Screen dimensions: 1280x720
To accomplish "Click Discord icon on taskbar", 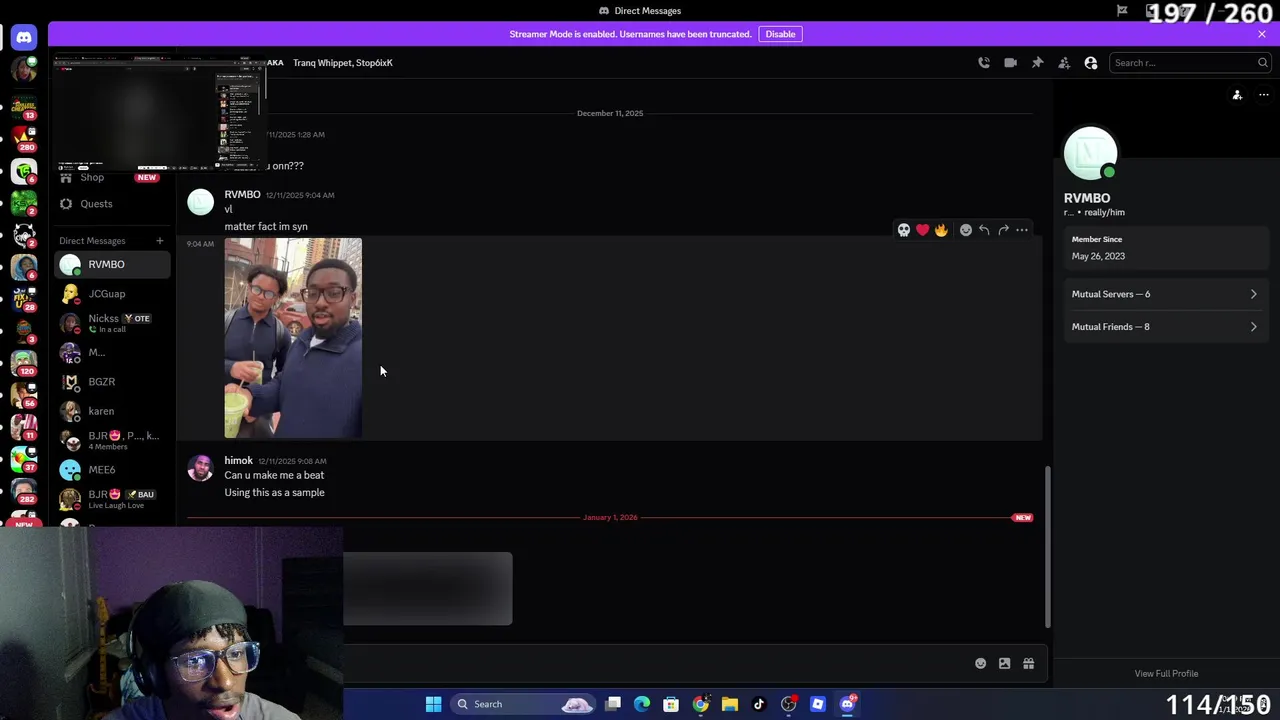I will (848, 704).
